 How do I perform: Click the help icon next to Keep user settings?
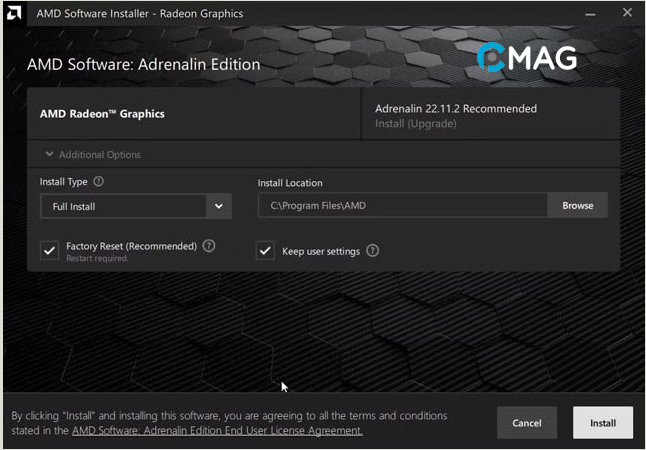pos(372,251)
